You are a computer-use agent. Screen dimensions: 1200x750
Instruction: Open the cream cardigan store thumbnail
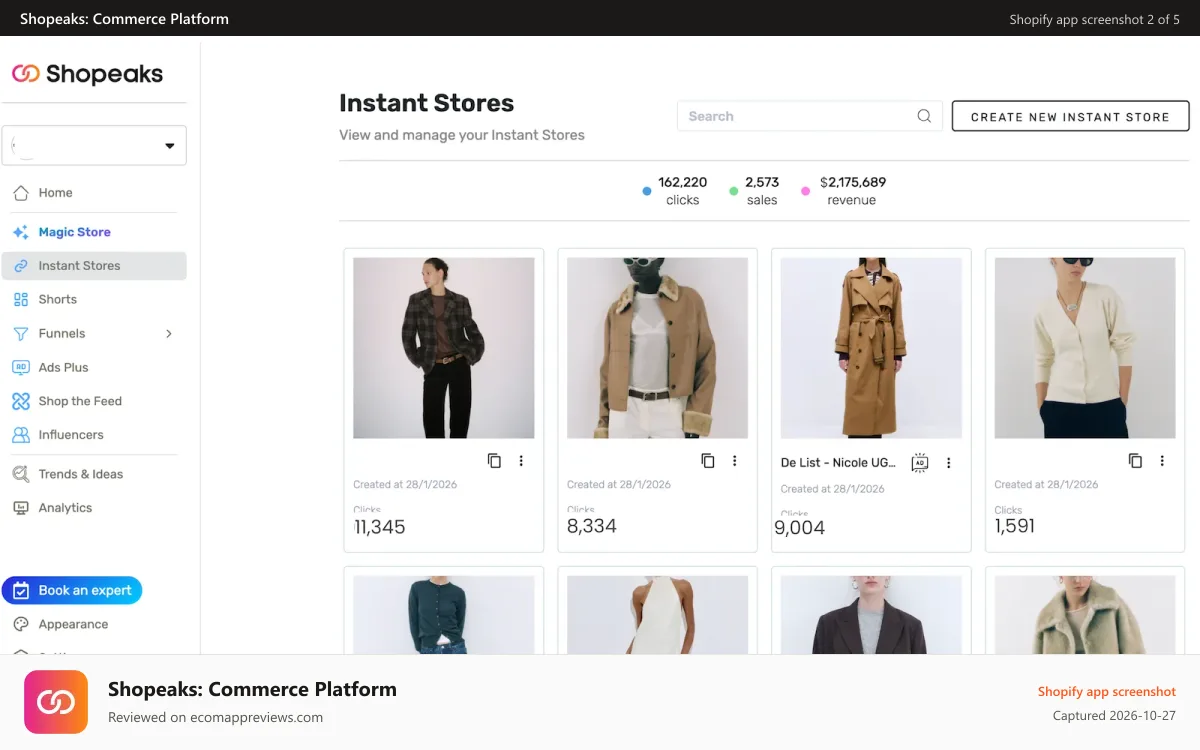[1085, 348]
